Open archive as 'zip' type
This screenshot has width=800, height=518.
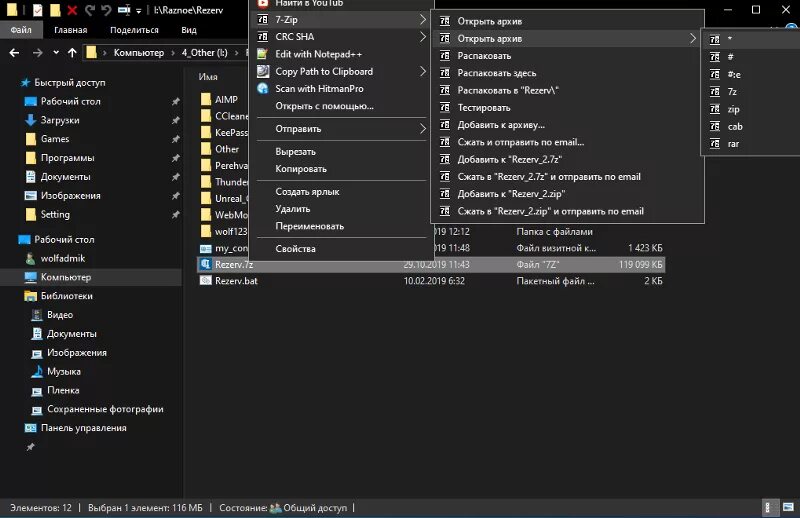click(751, 109)
